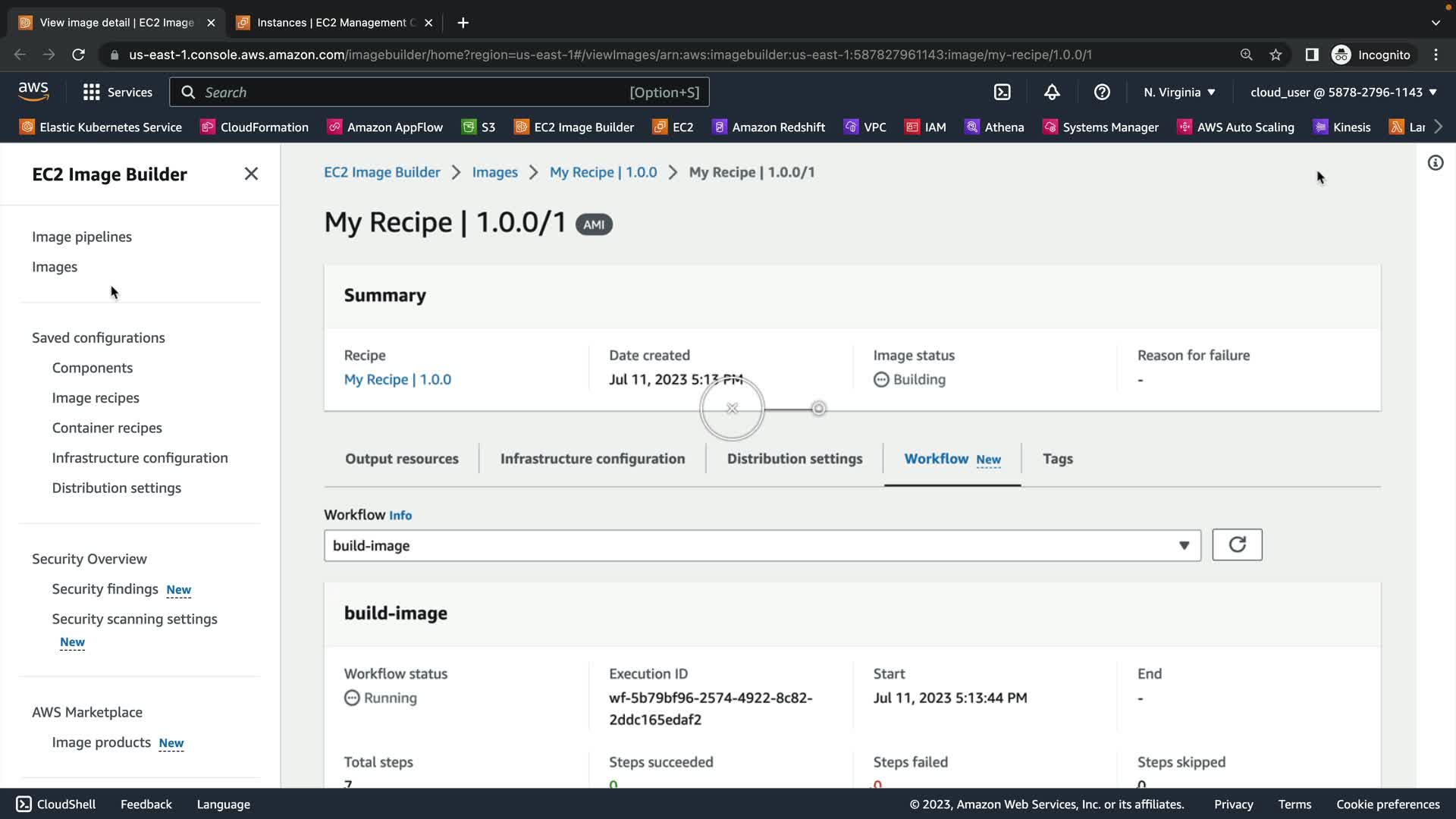Expand the cloud_user account menu
Viewport: 1456px width, 819px height.
pyautogui.click(x=1343, y=93)
